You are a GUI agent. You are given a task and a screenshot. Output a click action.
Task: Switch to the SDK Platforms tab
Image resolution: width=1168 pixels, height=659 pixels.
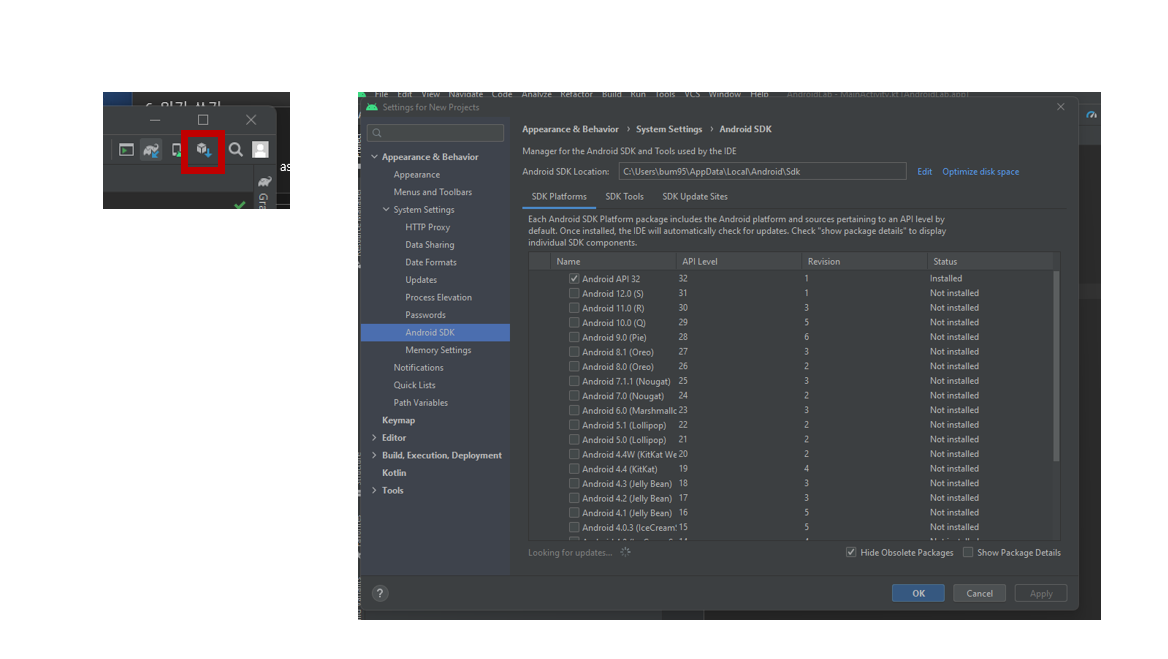click(x=559, y=197)
